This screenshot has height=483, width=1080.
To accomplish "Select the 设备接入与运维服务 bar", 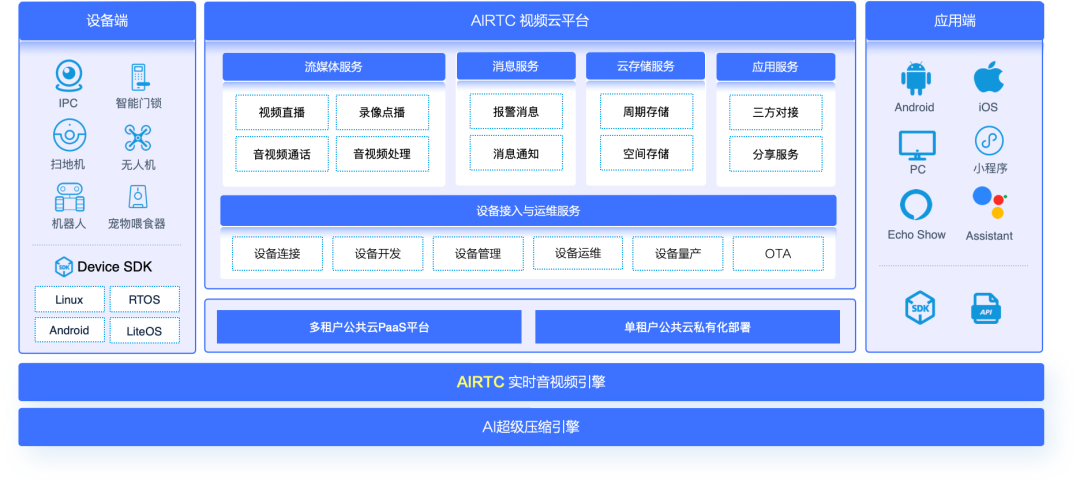I will [x=528, y=211].
